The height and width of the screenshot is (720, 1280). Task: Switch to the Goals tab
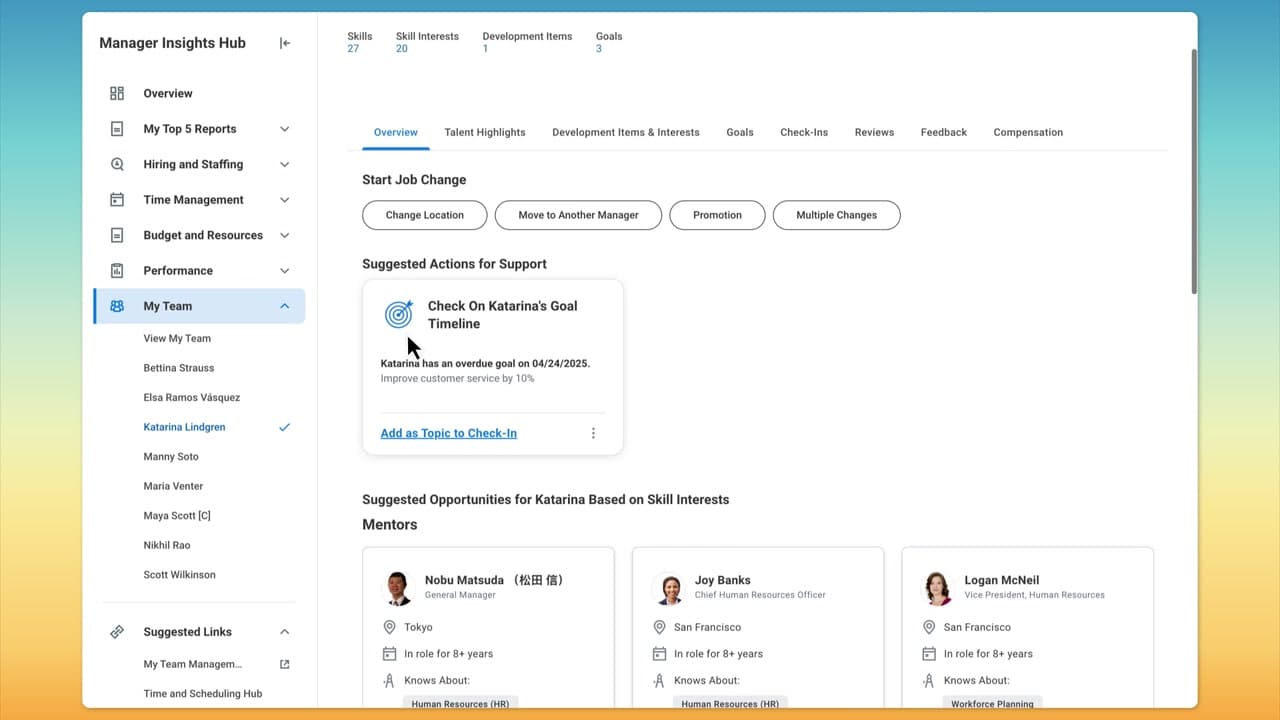[740, 132]
